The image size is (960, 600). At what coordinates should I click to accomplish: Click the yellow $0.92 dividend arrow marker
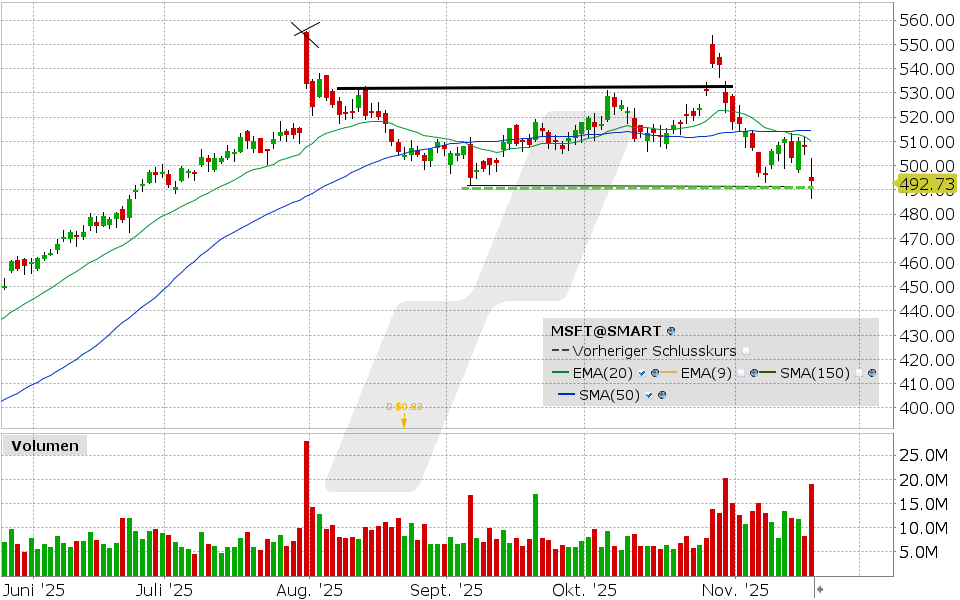404,420
